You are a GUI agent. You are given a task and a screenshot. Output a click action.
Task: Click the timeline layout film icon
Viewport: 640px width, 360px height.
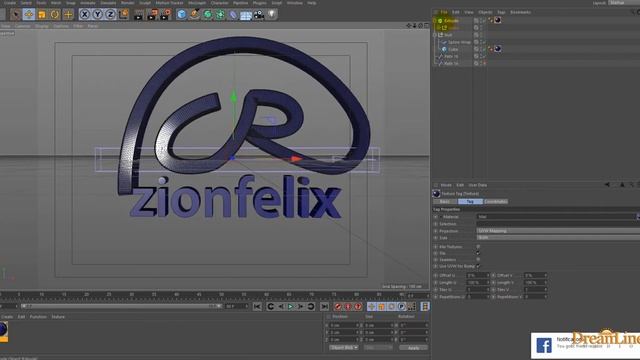click(425, 306)
